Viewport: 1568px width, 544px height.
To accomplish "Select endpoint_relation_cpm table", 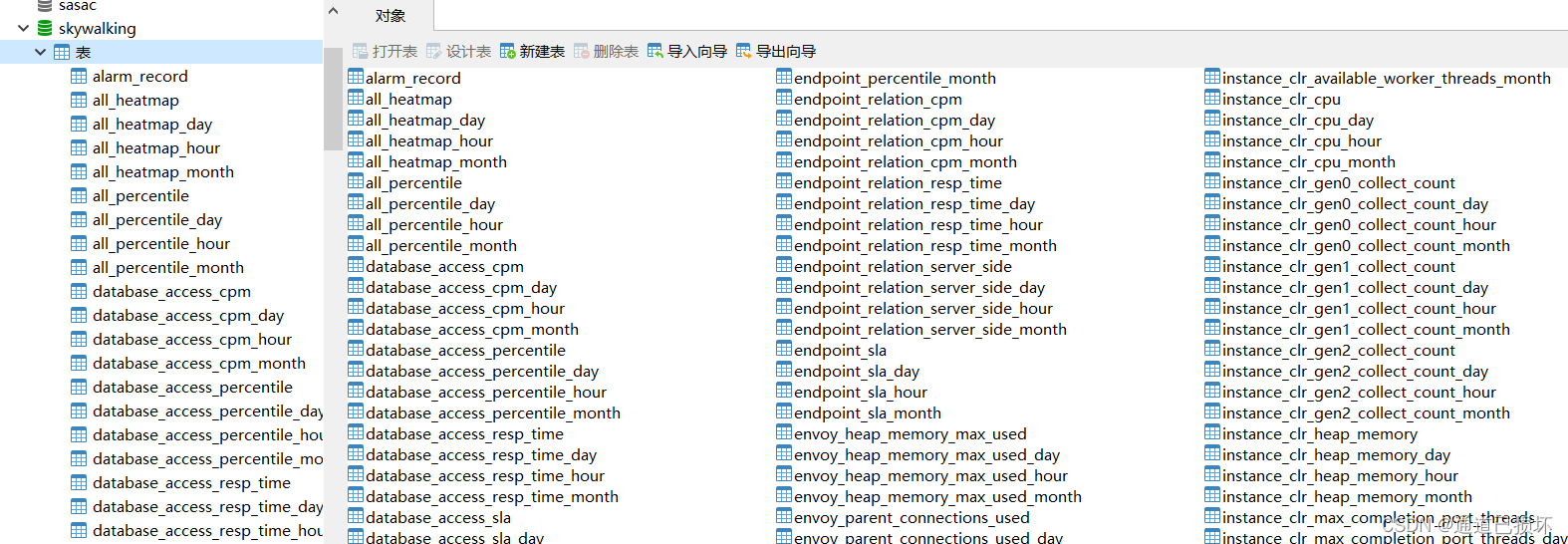I will 878,99.
